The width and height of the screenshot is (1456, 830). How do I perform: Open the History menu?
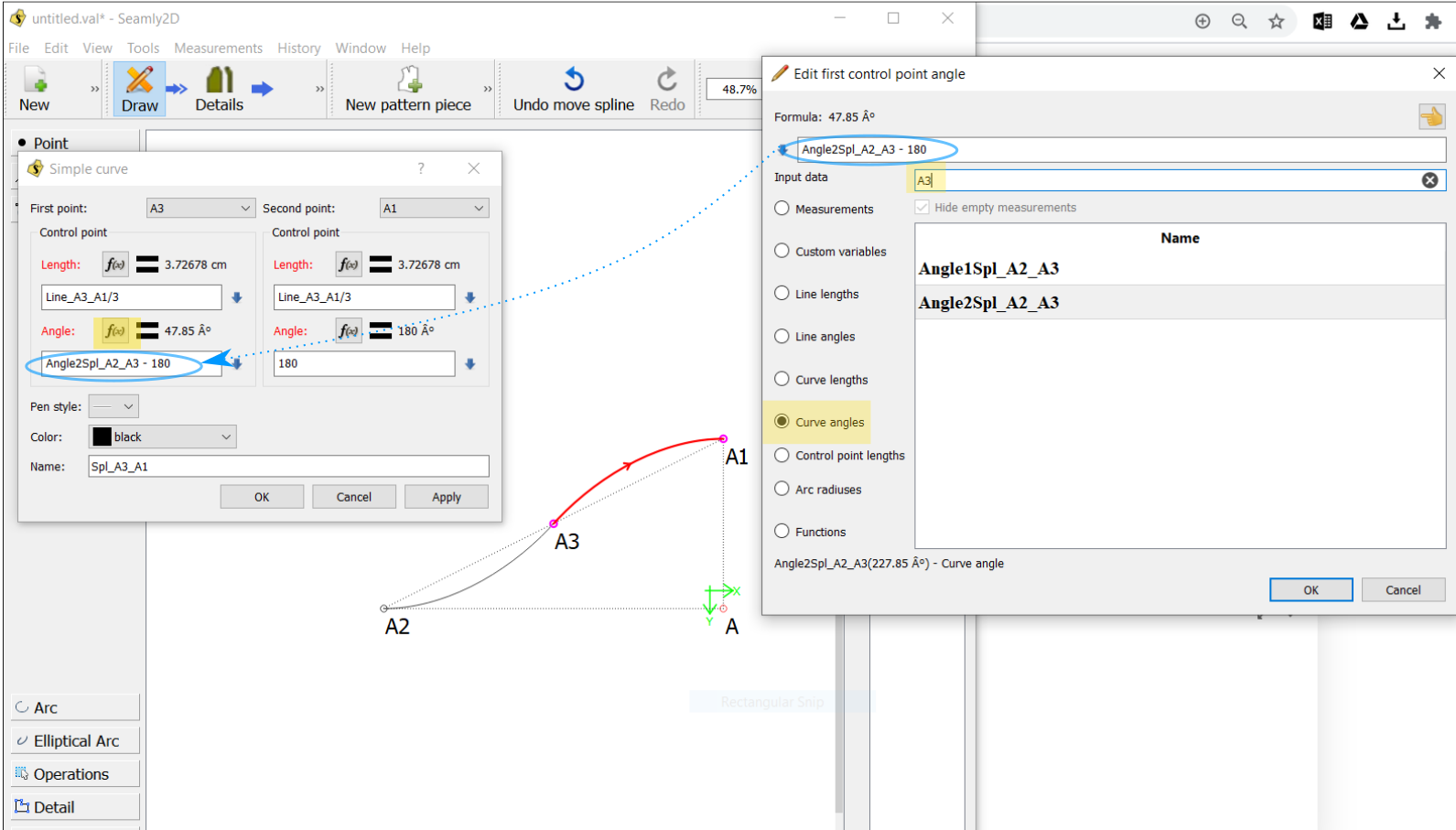click(298, 49)
